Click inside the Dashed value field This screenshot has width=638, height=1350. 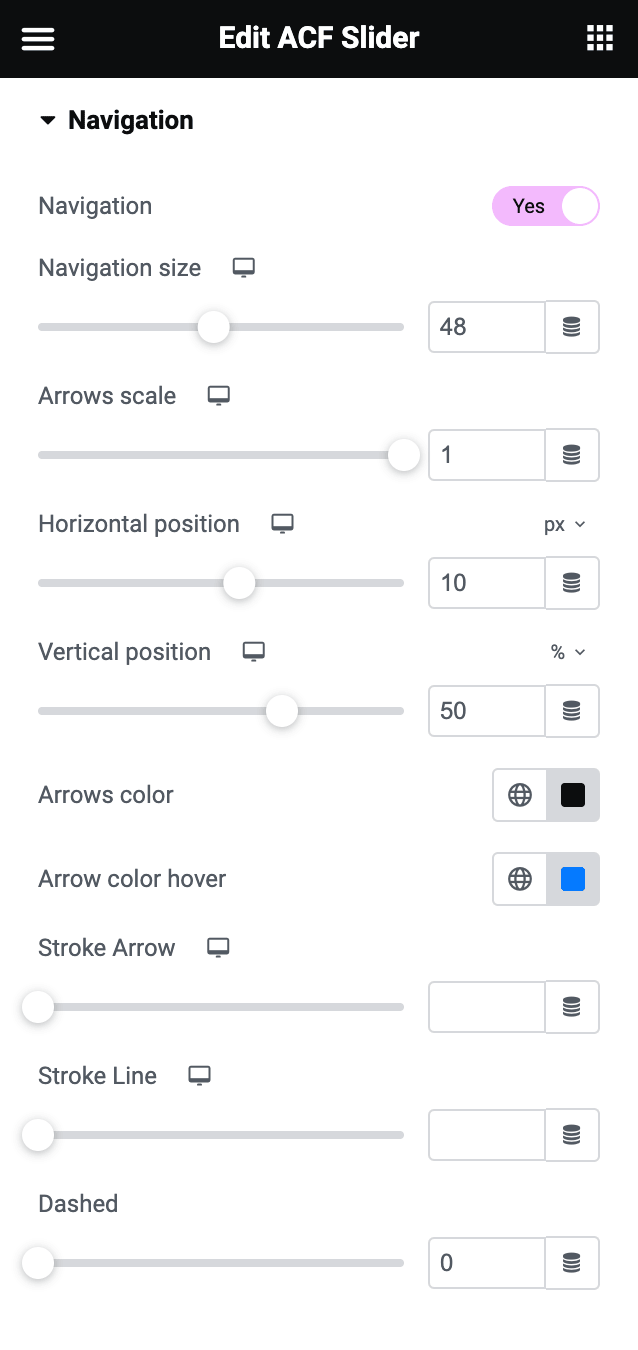(486, 1263)
